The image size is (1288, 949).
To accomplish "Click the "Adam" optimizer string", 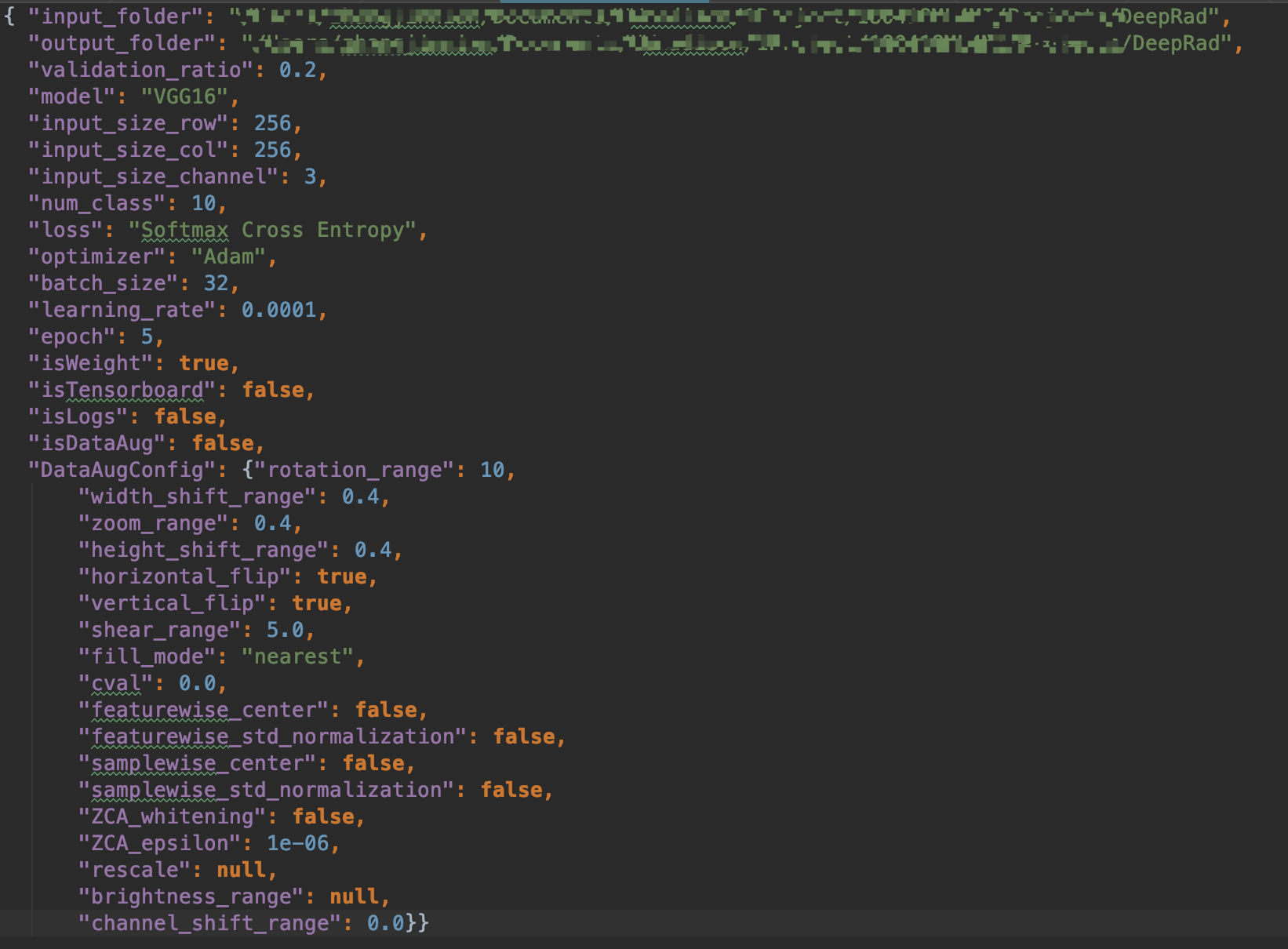I will (x=229, y=256).
